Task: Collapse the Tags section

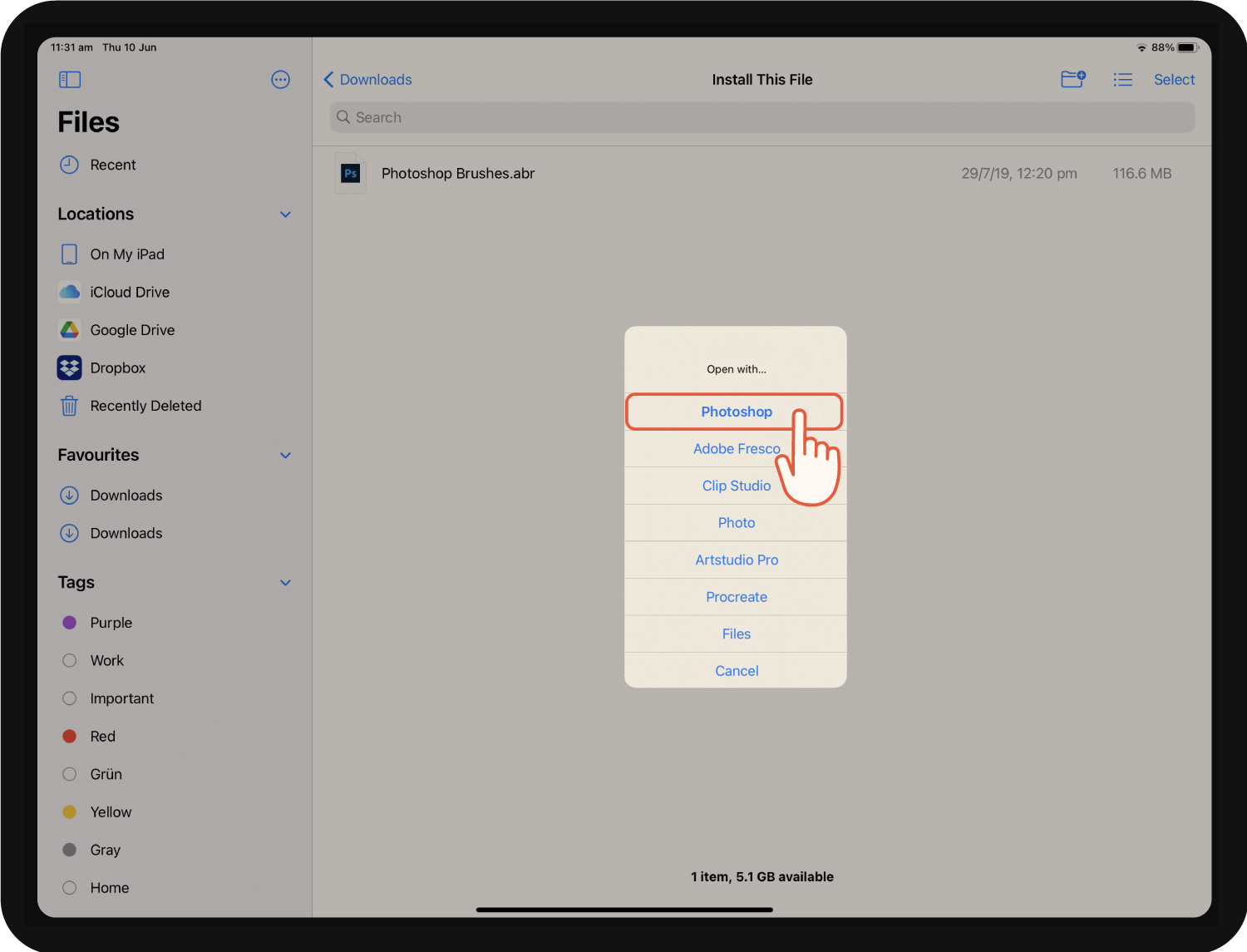Action: 286,583
